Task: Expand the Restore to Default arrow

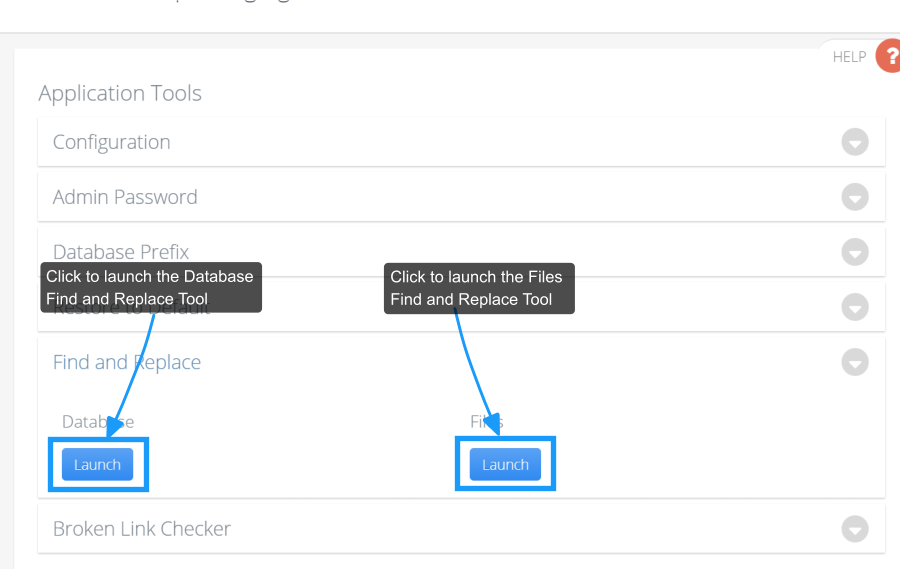Action: coord(855,307)
